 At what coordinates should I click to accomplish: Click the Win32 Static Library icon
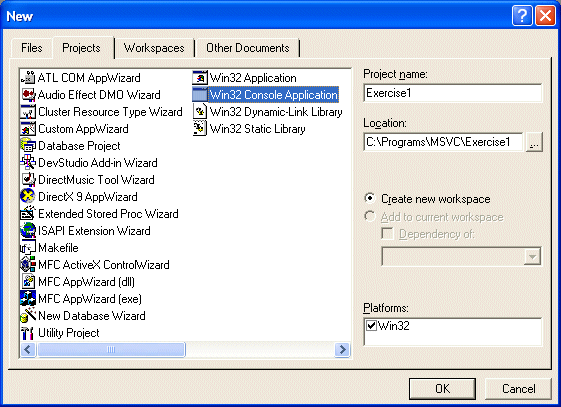tap(200, 128)
